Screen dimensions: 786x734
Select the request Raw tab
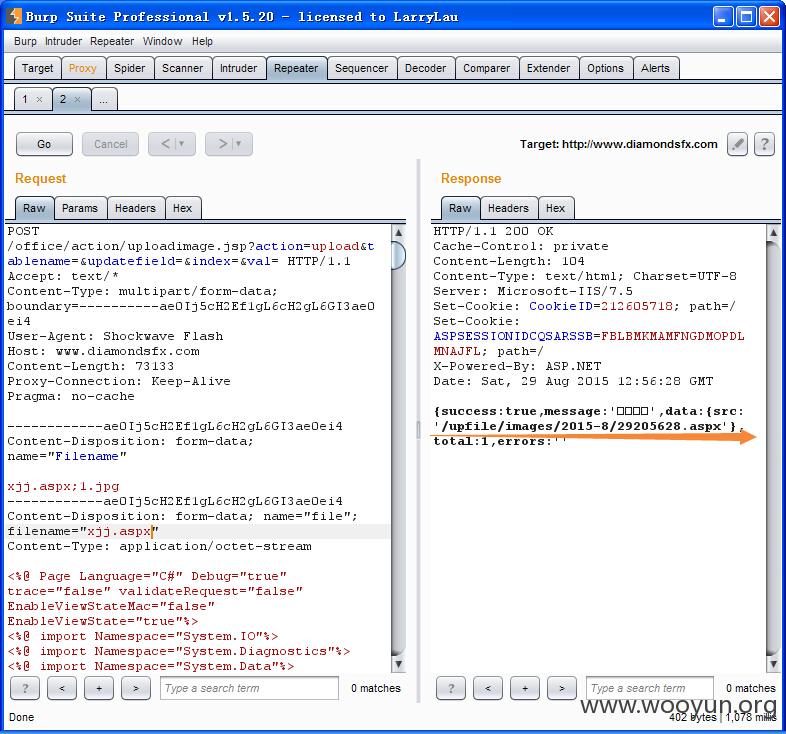(34, 208)
